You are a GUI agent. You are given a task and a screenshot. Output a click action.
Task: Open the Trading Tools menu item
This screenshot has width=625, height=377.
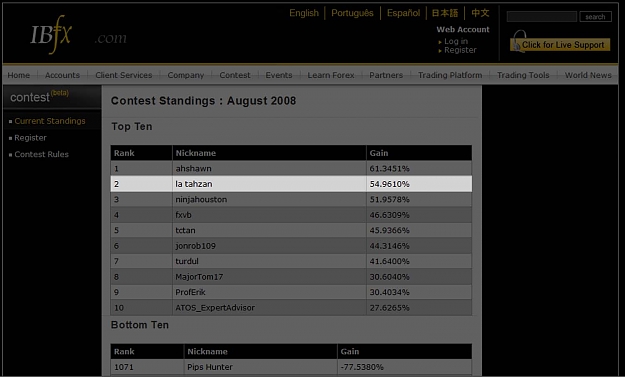point(523,75)
